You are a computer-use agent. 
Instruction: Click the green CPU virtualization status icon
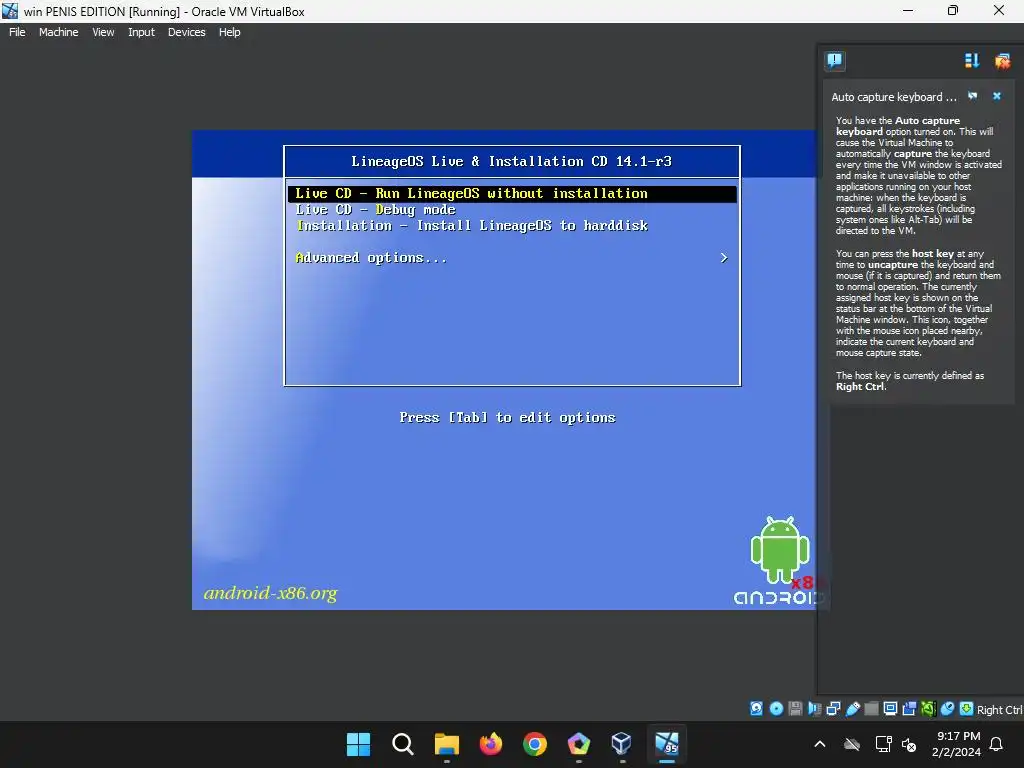tap(928, 709)
